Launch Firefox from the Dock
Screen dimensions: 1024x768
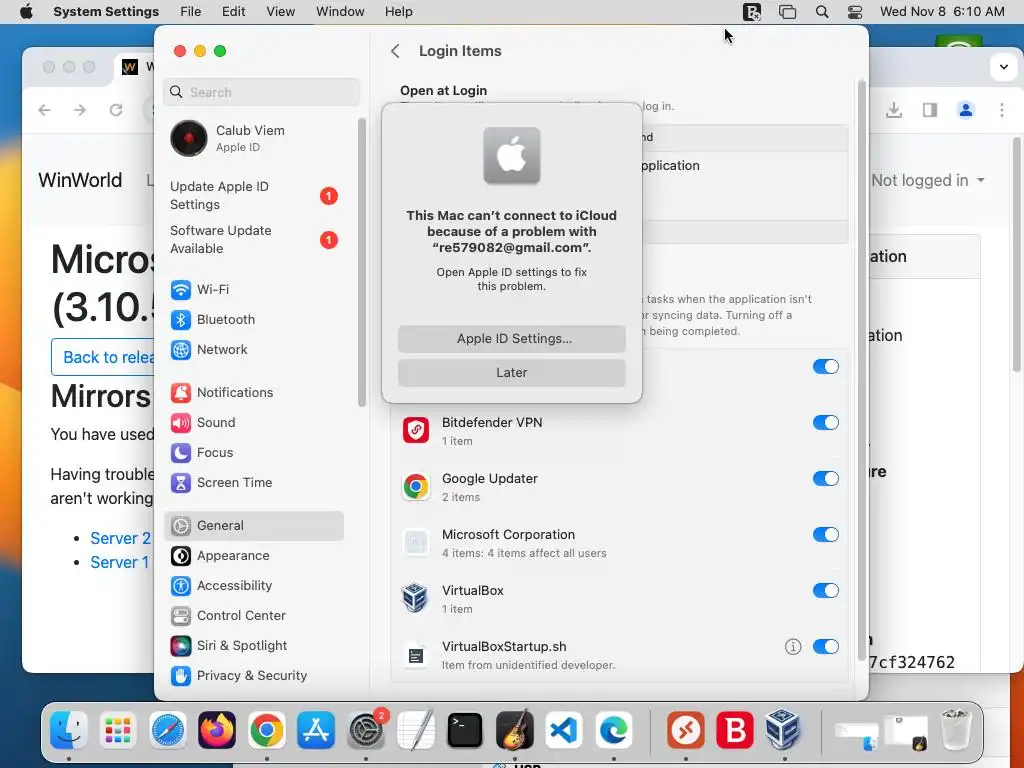coord(217,729)
